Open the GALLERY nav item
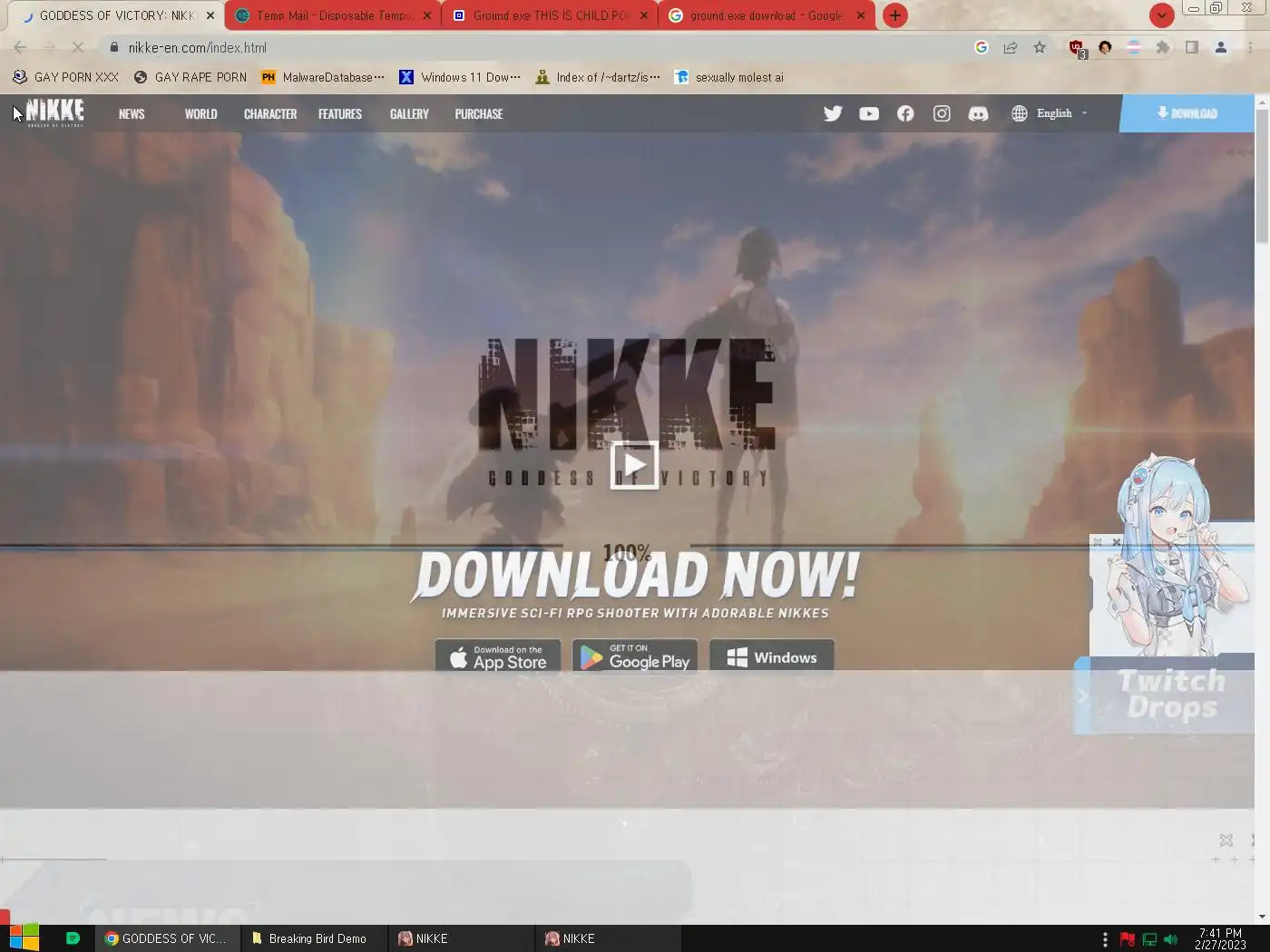 click(x=409, y=113)
